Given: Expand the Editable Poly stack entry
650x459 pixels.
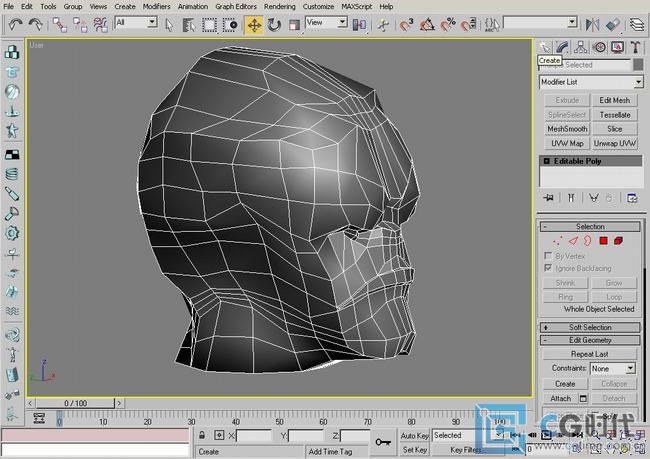Looking at the screenshot, I should [x=546, y=161].
